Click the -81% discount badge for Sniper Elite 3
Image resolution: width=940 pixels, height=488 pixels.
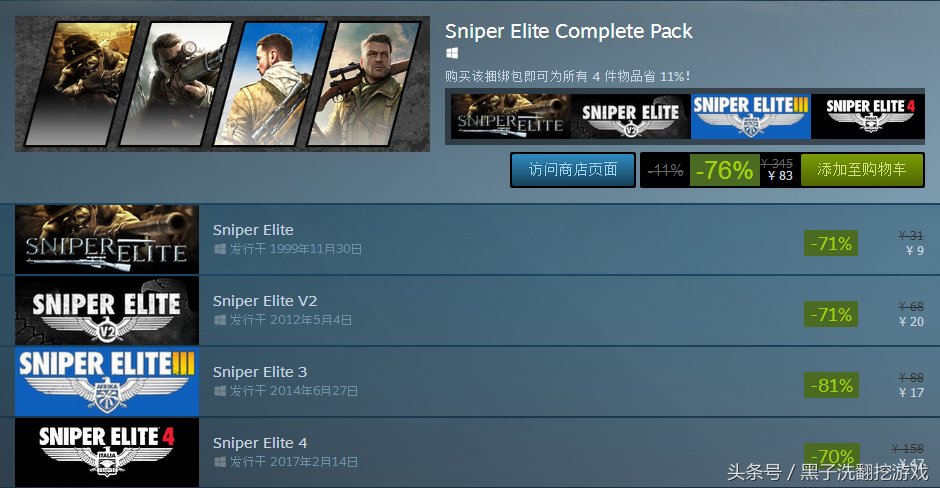tap(831, 385)
